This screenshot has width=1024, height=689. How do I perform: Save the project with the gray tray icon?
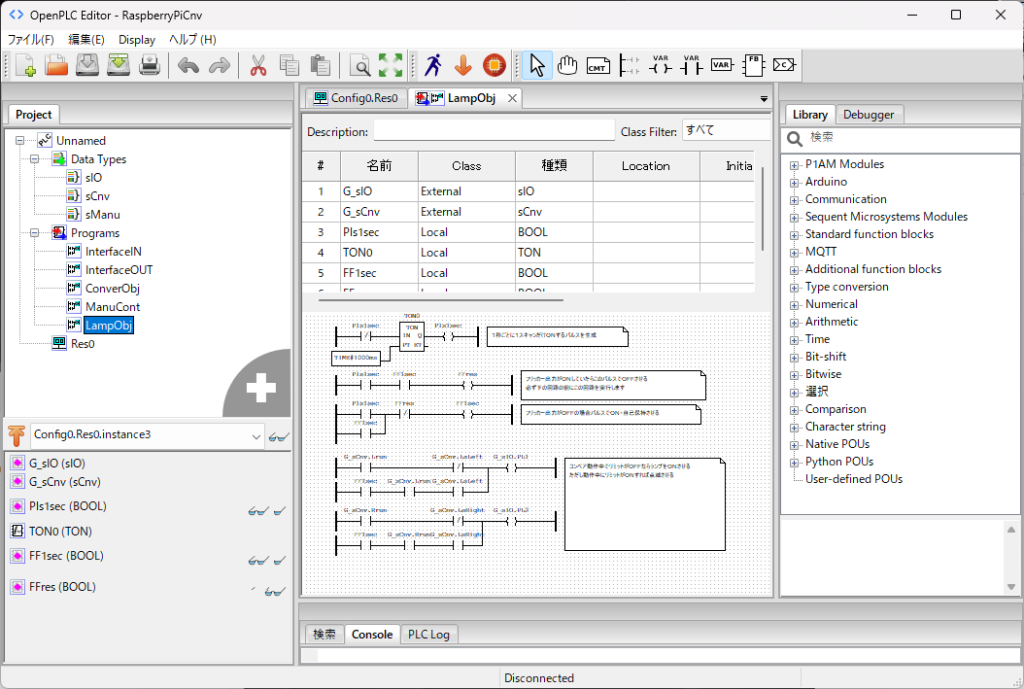point(88,65)
